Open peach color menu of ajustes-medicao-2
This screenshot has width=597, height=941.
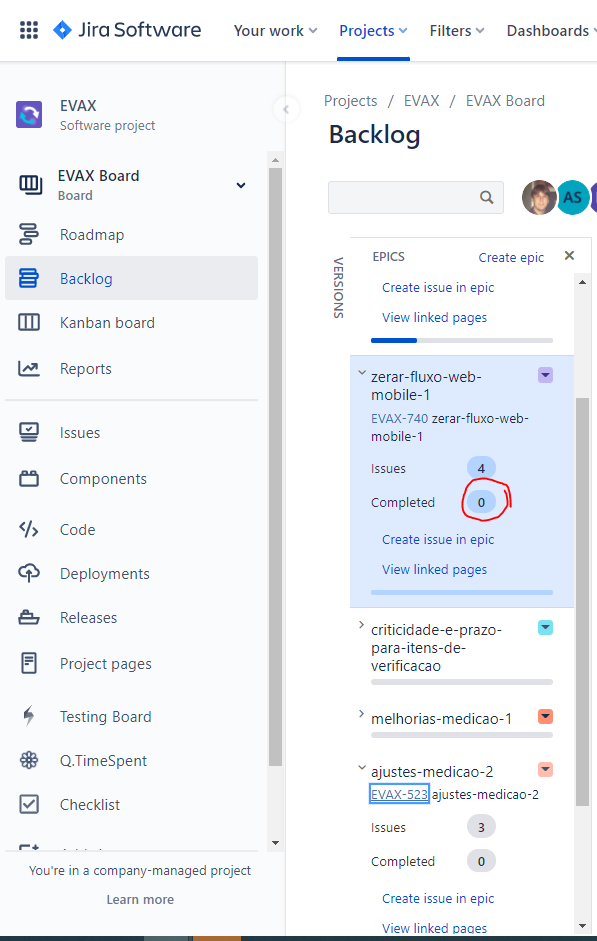[x=545, y=769]
